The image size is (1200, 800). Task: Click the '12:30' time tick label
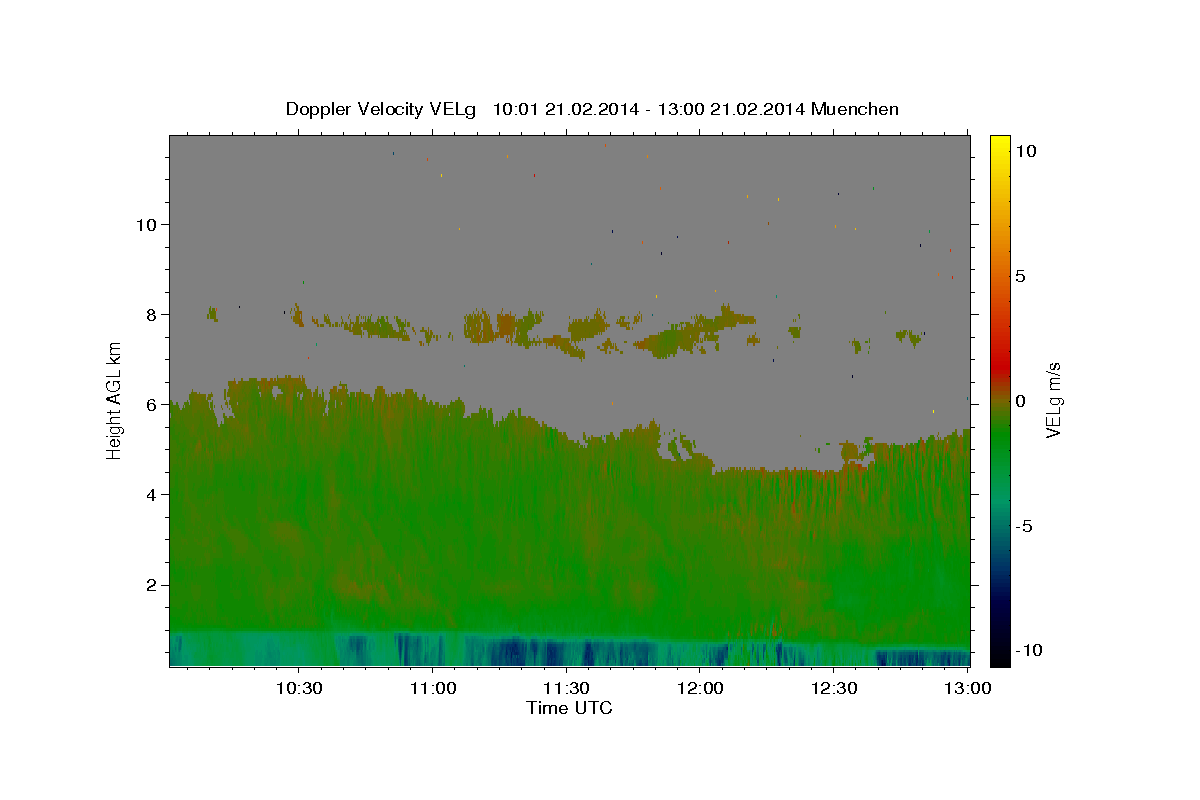pos(834,688)
